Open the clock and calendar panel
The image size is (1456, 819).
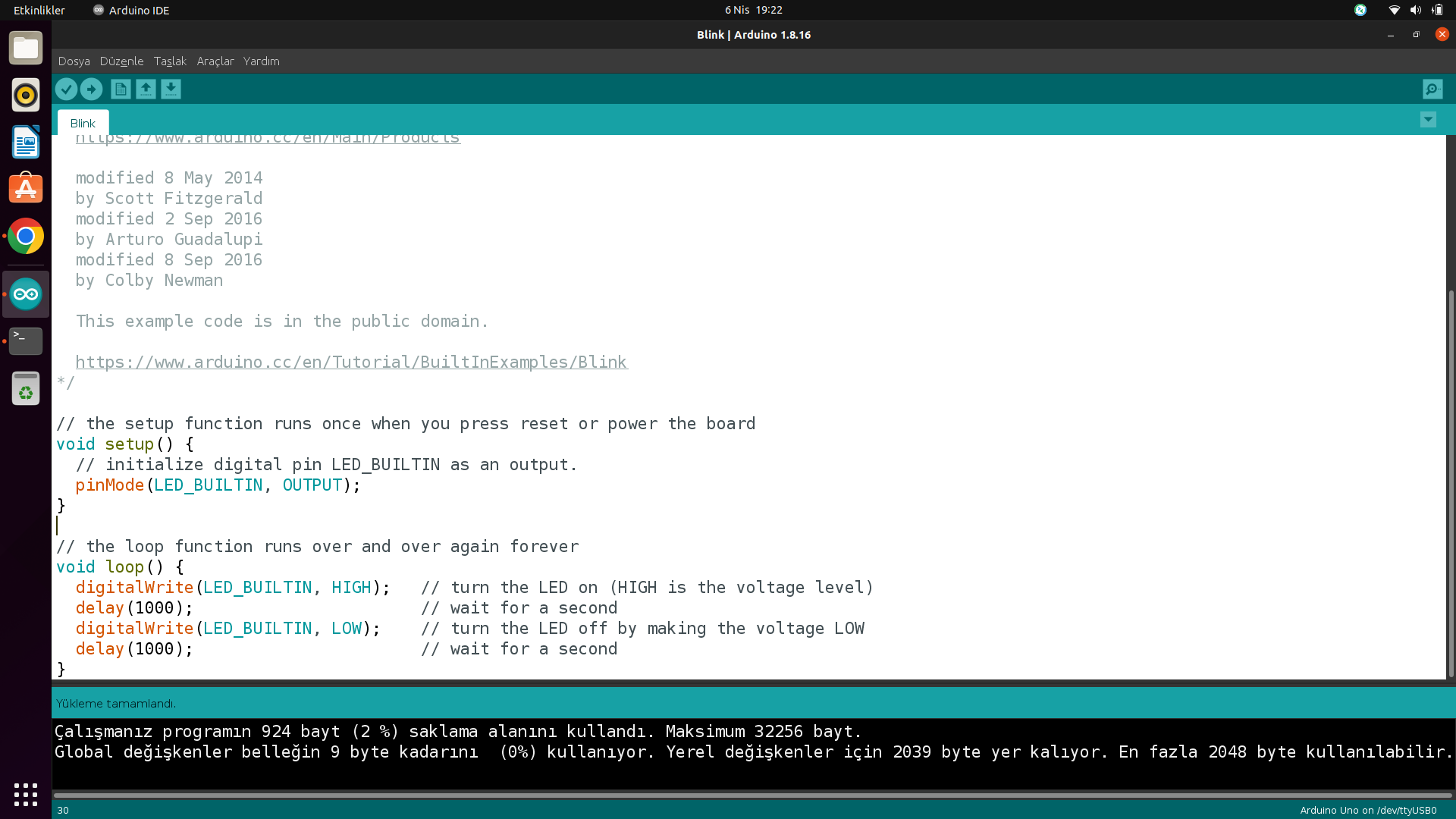click(753, 10)
